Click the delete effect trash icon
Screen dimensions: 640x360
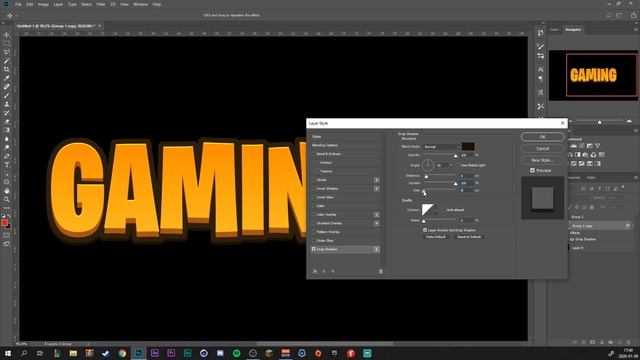pyautogui.click(x=380, y=271)
